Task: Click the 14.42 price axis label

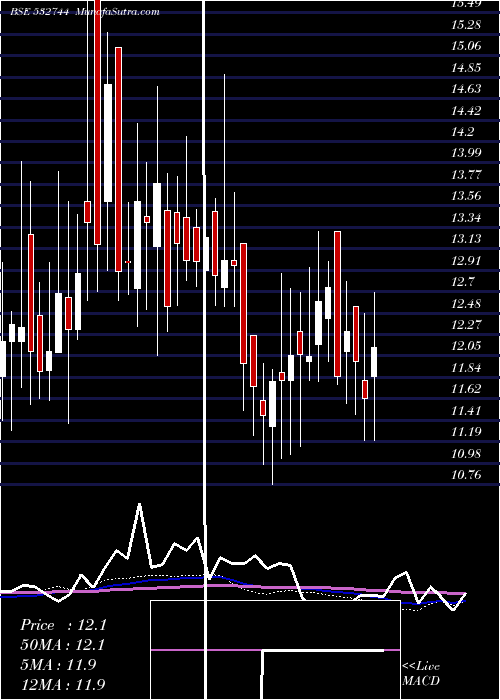Action: coord(466,110)
